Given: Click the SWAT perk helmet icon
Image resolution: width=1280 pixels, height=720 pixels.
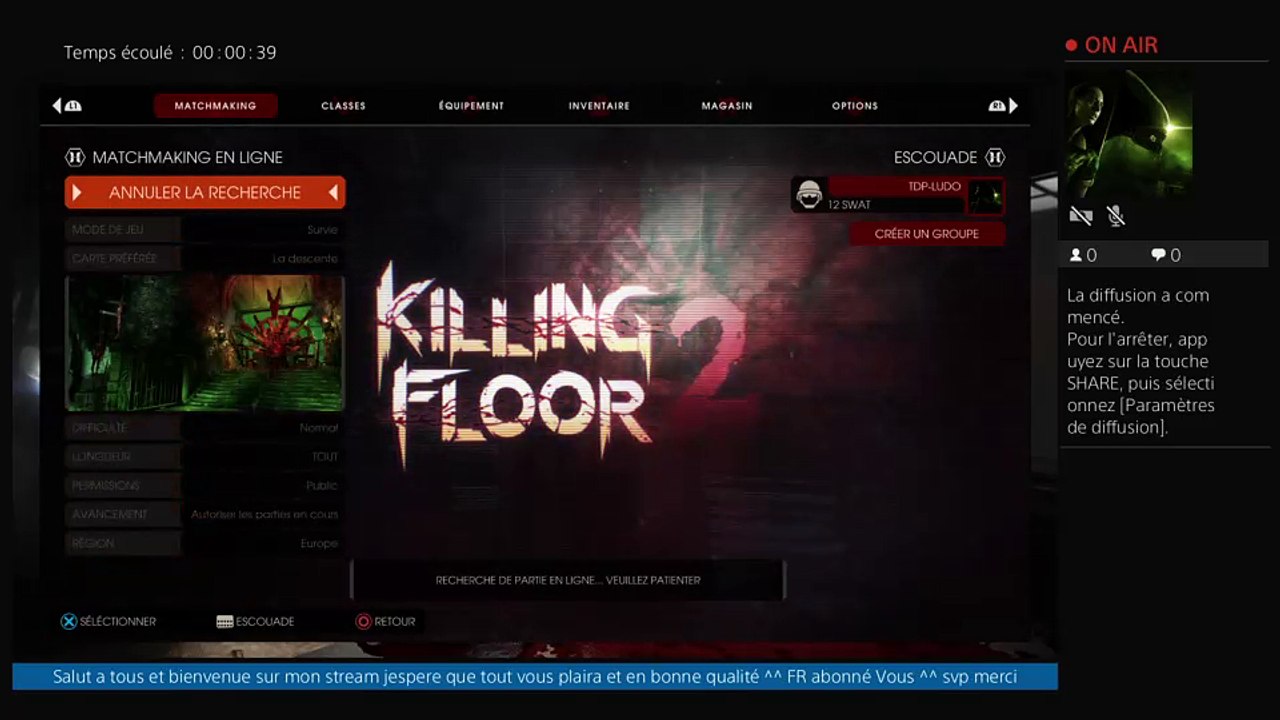Looking at the screenshot, I should pyautogui.click(x=808, y=195).
